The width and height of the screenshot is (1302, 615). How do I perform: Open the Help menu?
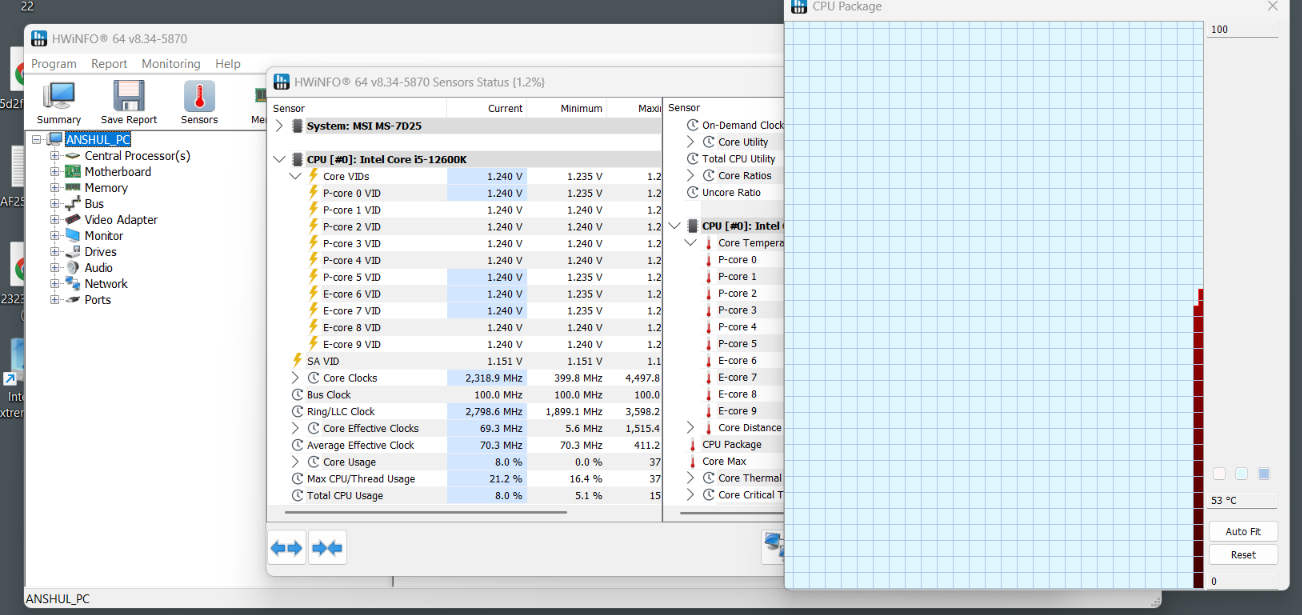point(228,64)
